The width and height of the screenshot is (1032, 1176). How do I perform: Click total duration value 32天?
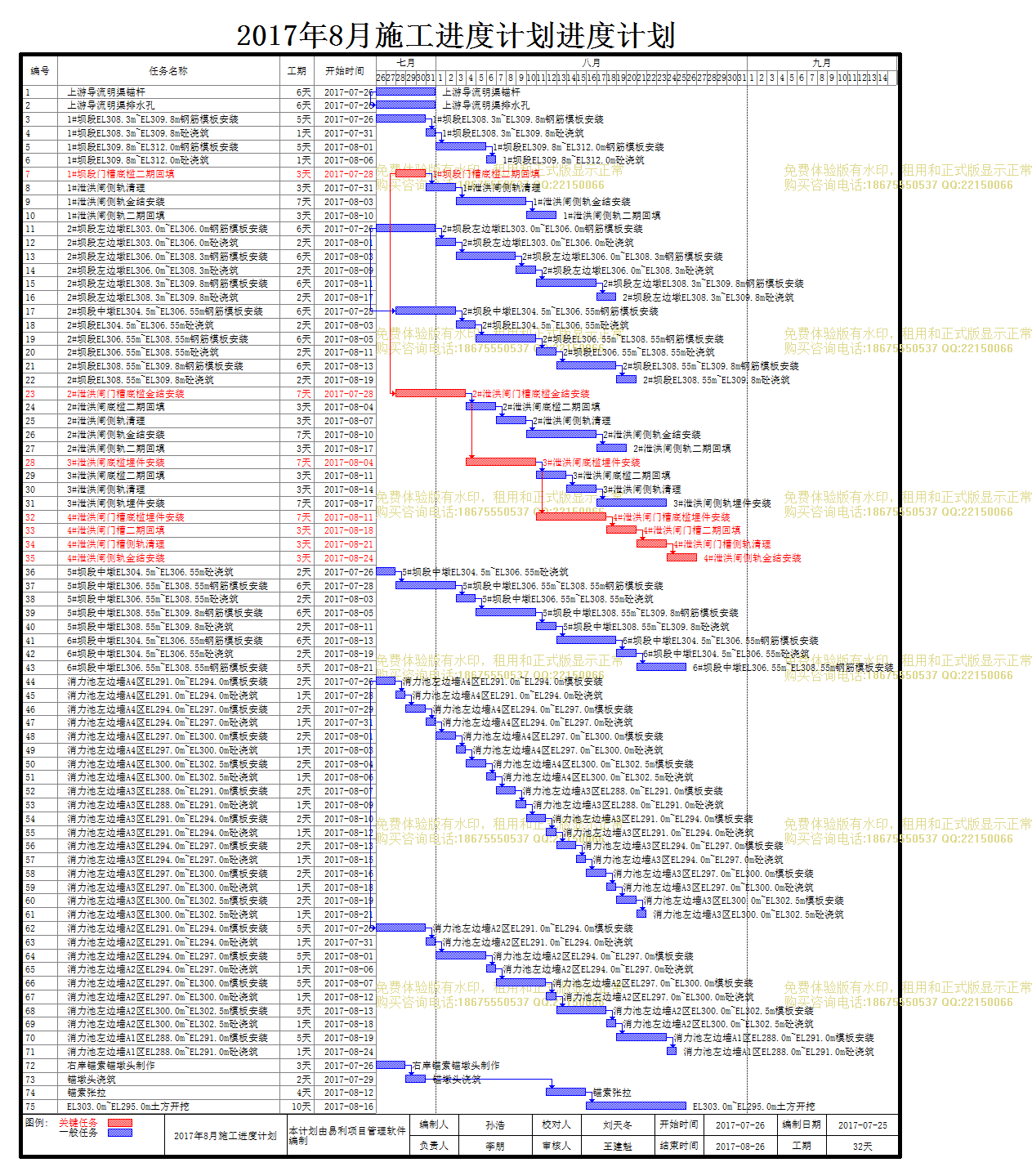(x=862, y=1146)
